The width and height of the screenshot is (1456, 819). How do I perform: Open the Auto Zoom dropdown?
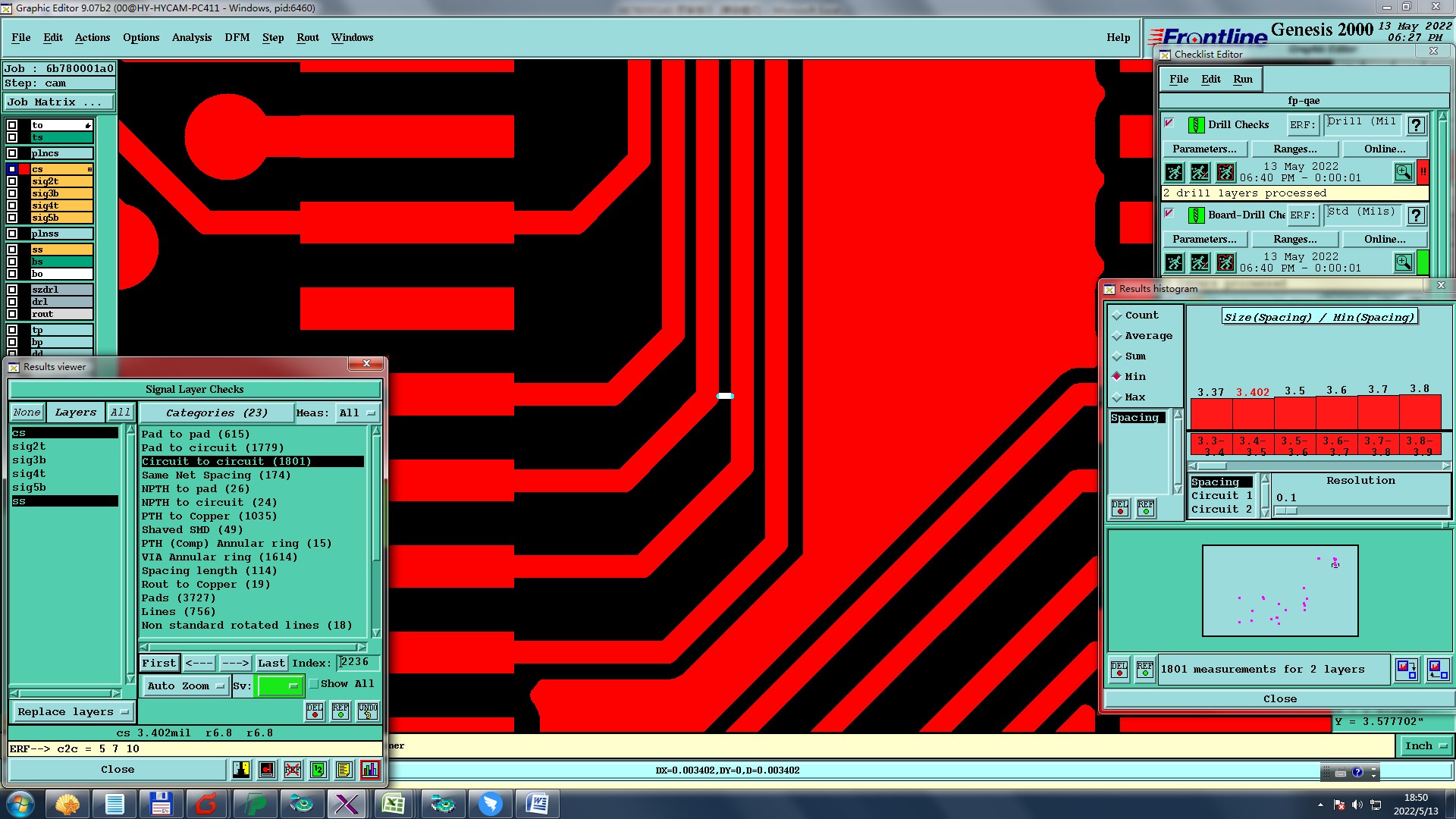click(x=186, y=686)
